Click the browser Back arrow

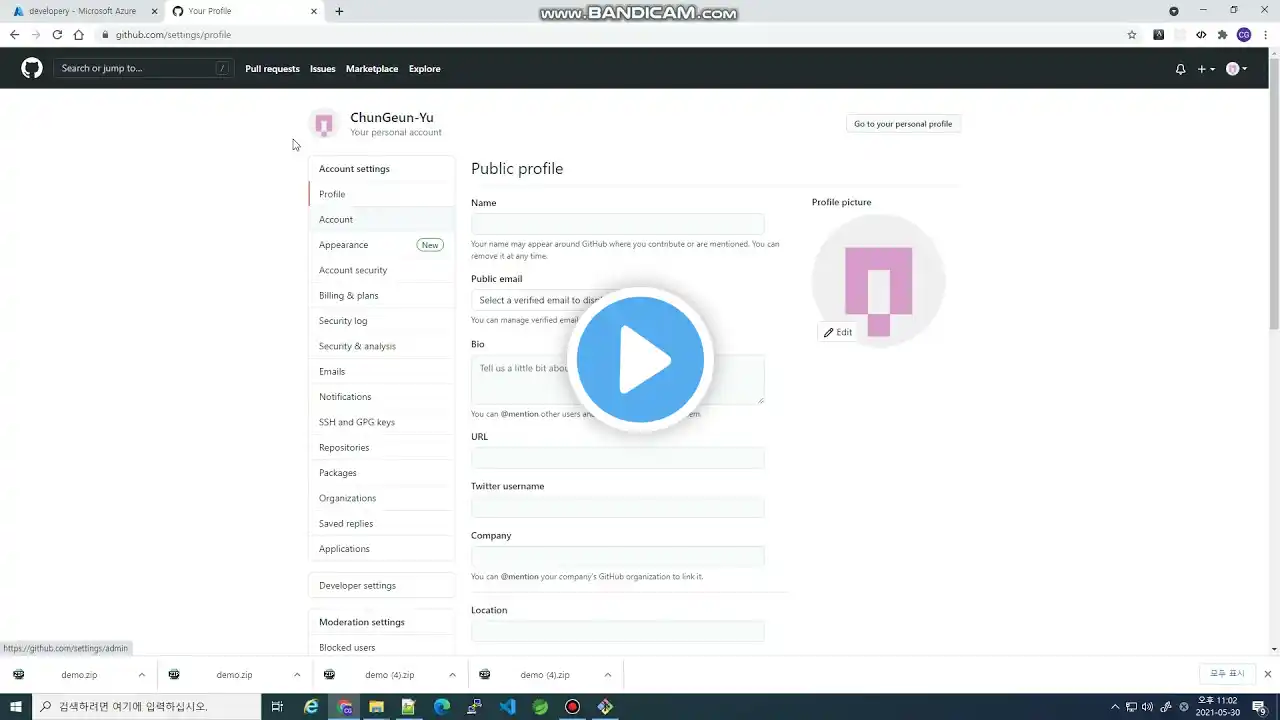[14, 34]
